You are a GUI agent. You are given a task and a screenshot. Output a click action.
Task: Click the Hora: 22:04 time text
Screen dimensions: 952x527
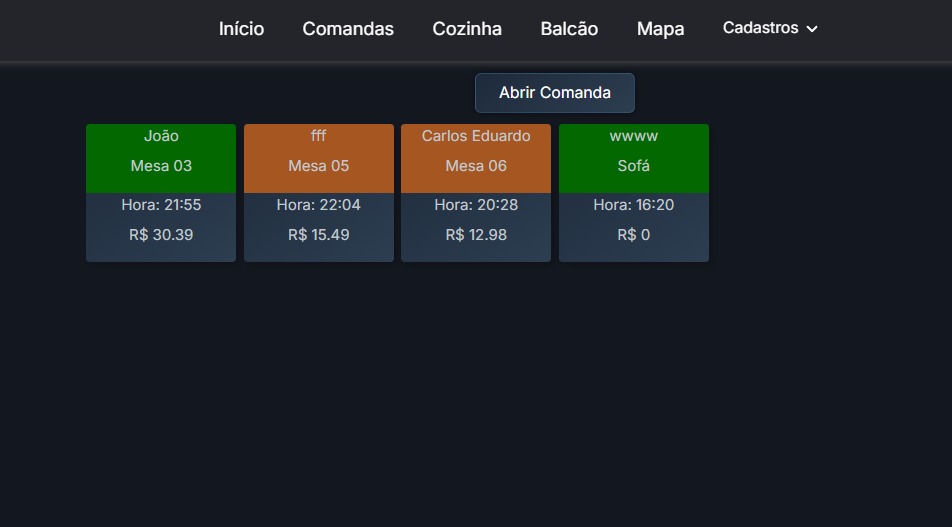pyautogui.click(x=318, y=205)
